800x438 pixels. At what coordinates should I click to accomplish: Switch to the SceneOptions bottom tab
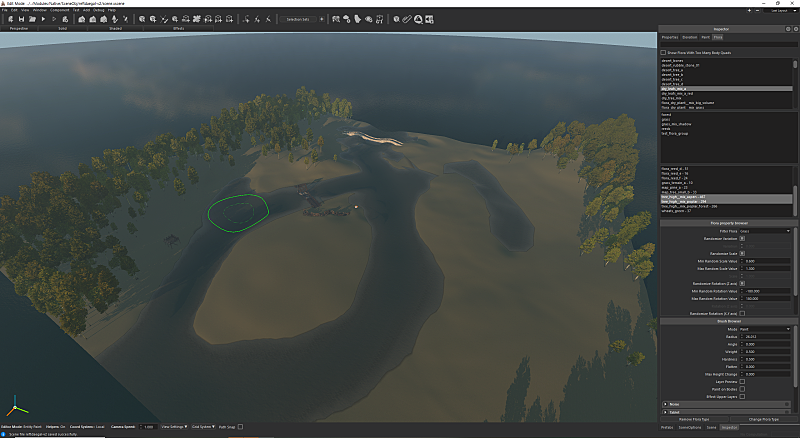690,428
